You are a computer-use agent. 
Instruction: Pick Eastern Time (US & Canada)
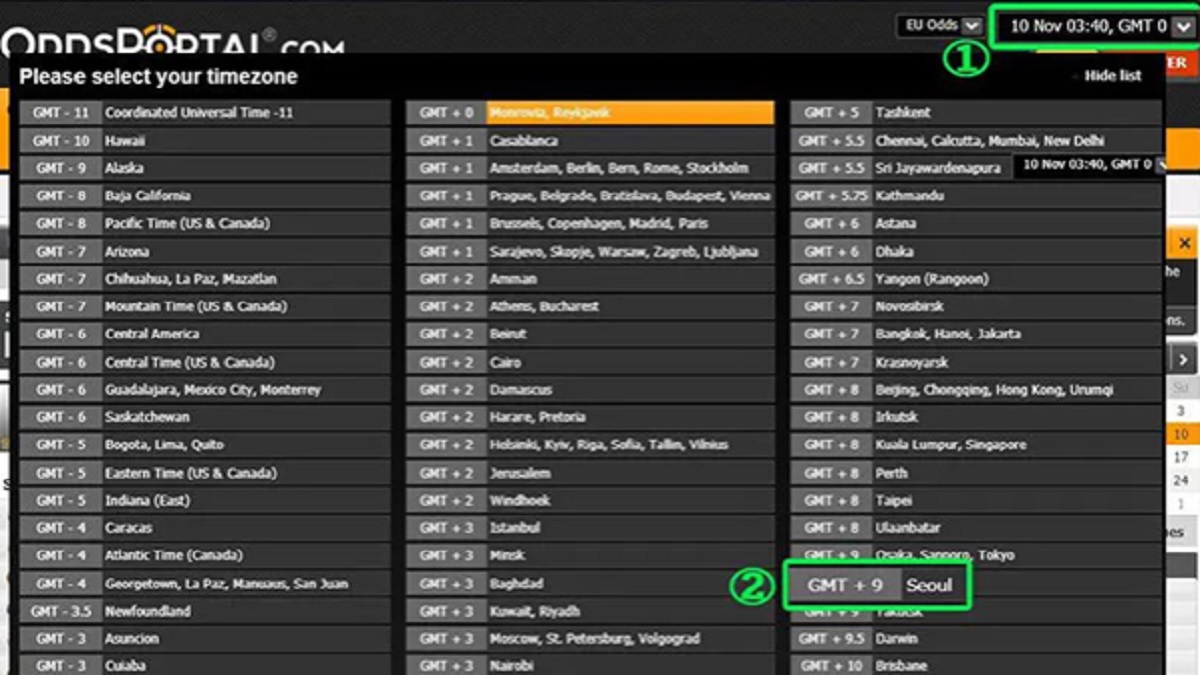[x=204, y=473]
